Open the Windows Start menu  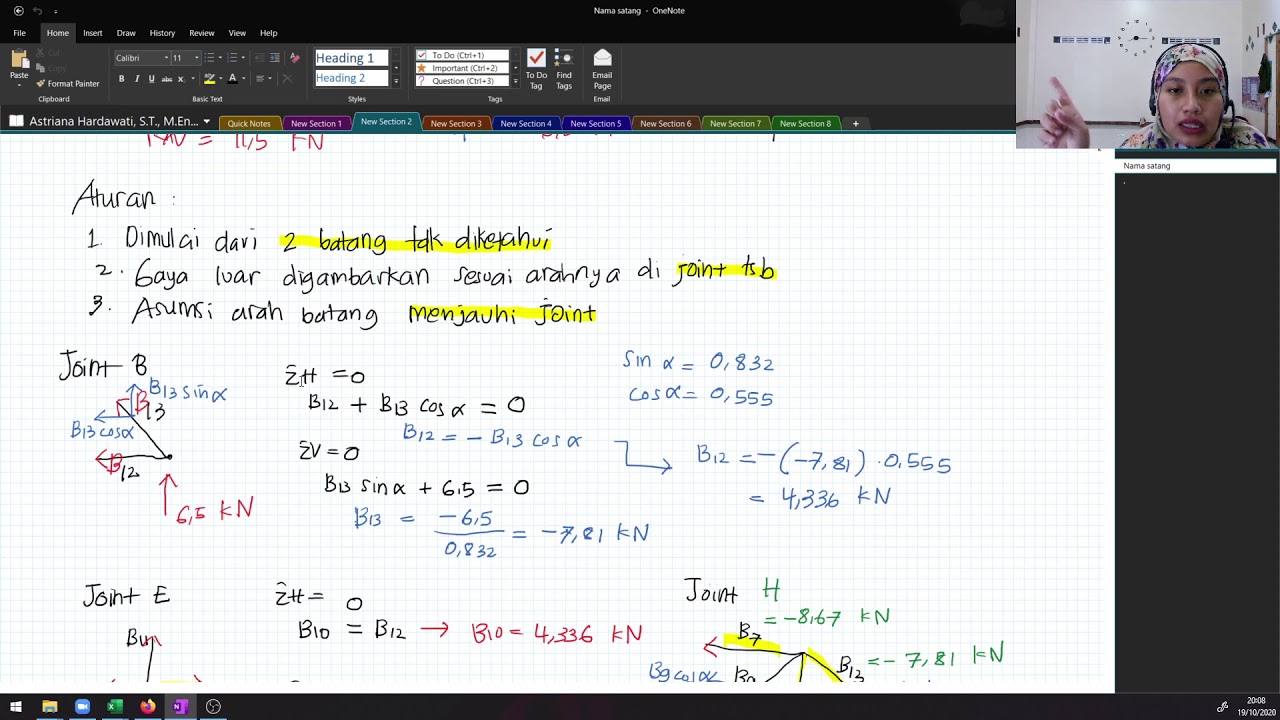[x=16, y=707]
